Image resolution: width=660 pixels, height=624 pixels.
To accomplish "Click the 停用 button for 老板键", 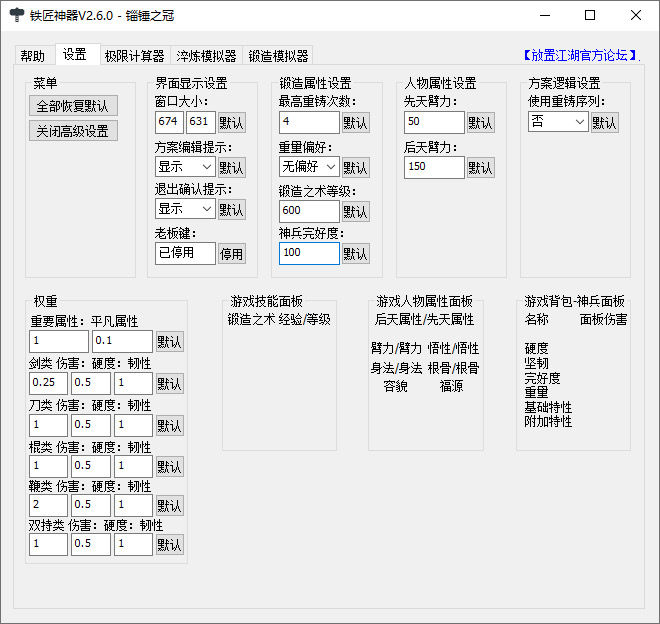I will pyautogui.click(x=232, y=254).
